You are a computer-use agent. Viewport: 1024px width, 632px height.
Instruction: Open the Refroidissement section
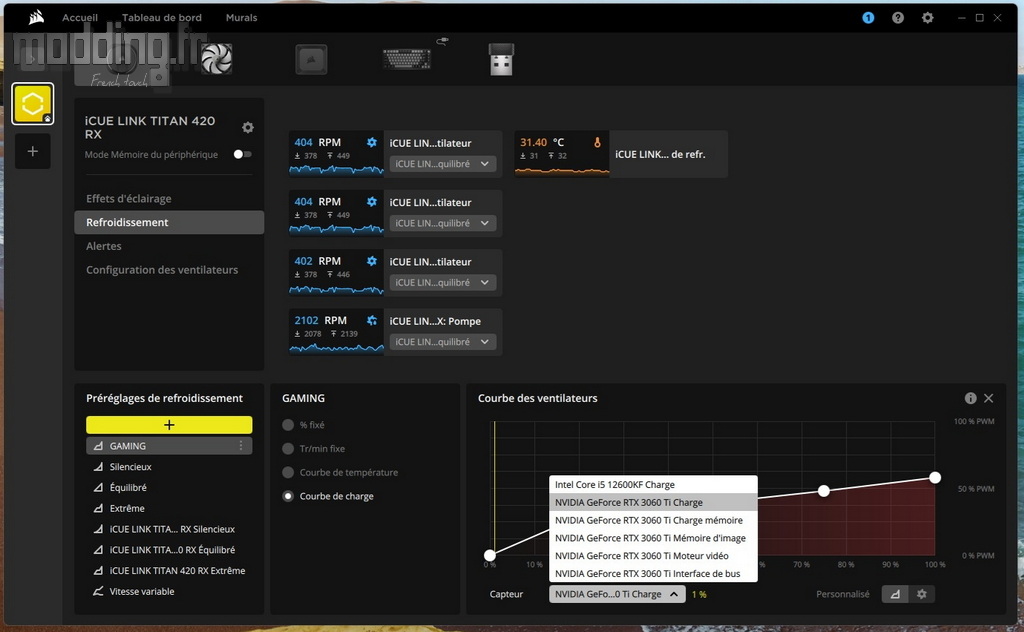tap(169, 222)
